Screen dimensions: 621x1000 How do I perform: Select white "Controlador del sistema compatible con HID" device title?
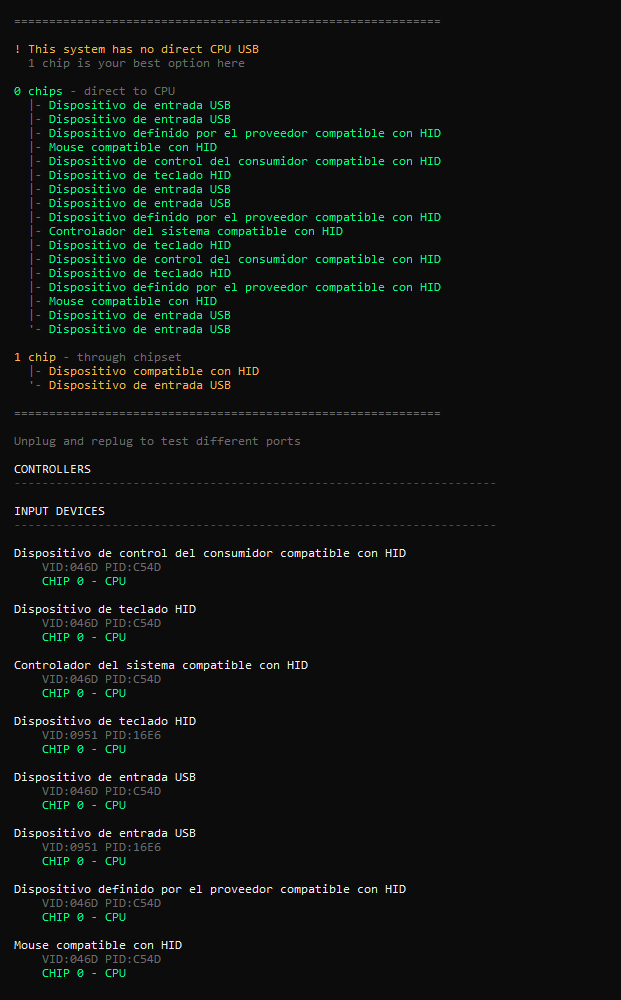[x=161, y=666]
